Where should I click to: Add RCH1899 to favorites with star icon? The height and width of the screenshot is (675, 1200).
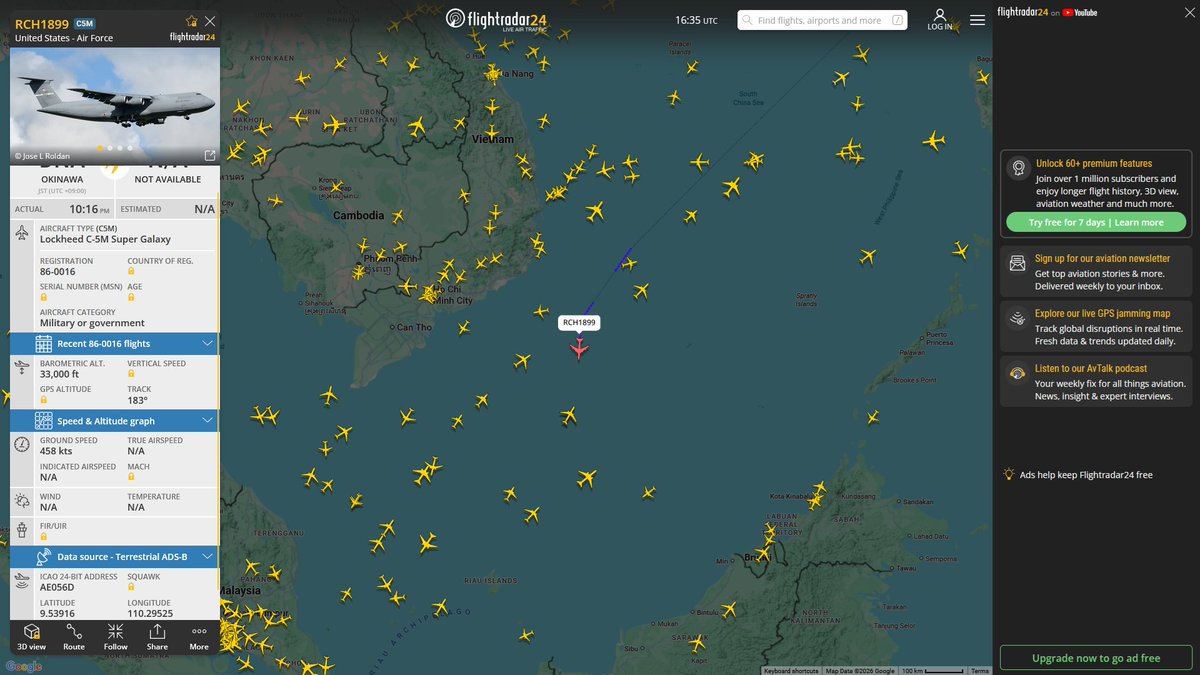191,21
